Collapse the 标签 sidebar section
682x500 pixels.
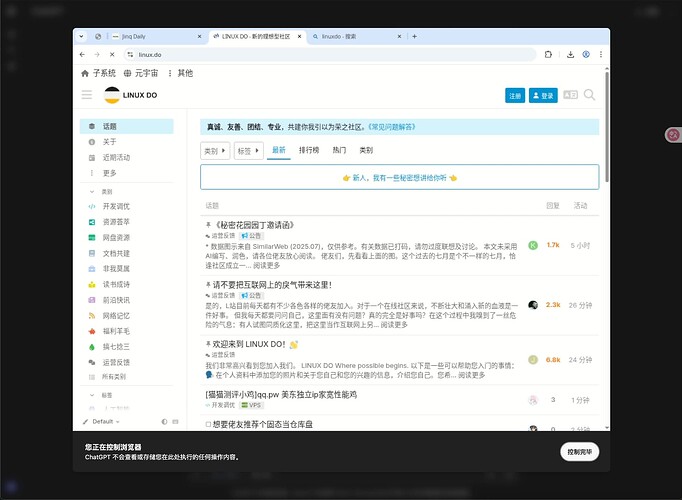click(x=101, y=395)
